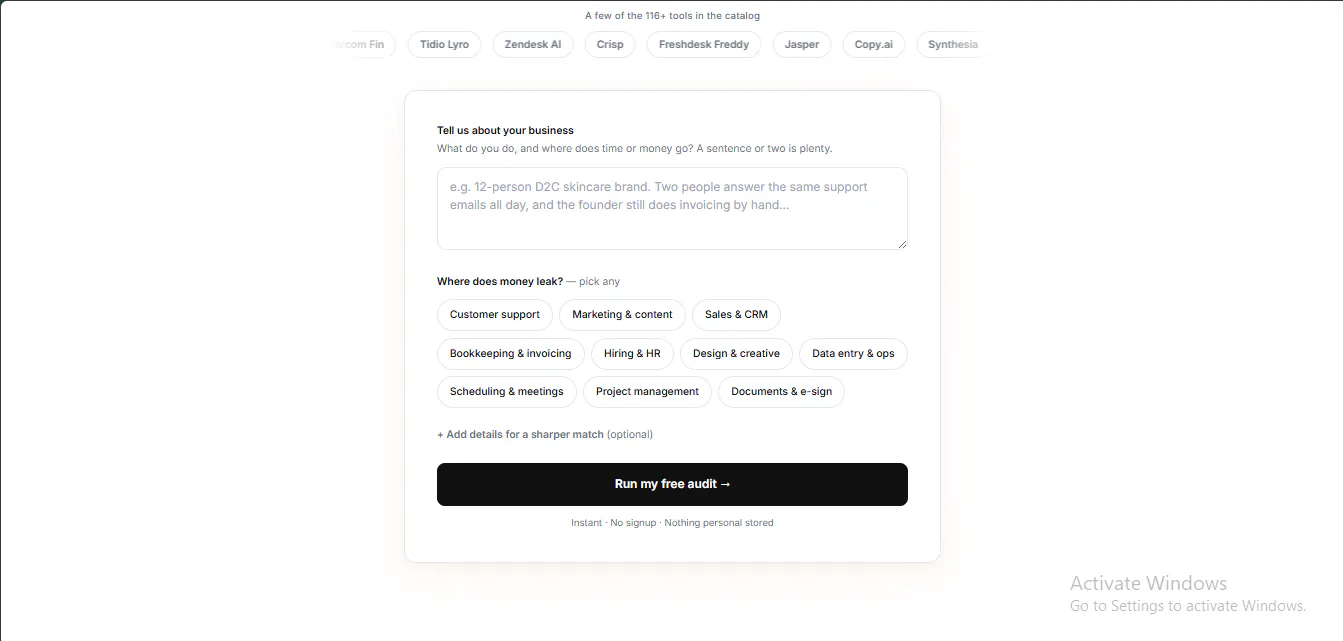This screenshot has width=1343, height=641.
Task: Focus the business description text area
Action: click(672, 208)
